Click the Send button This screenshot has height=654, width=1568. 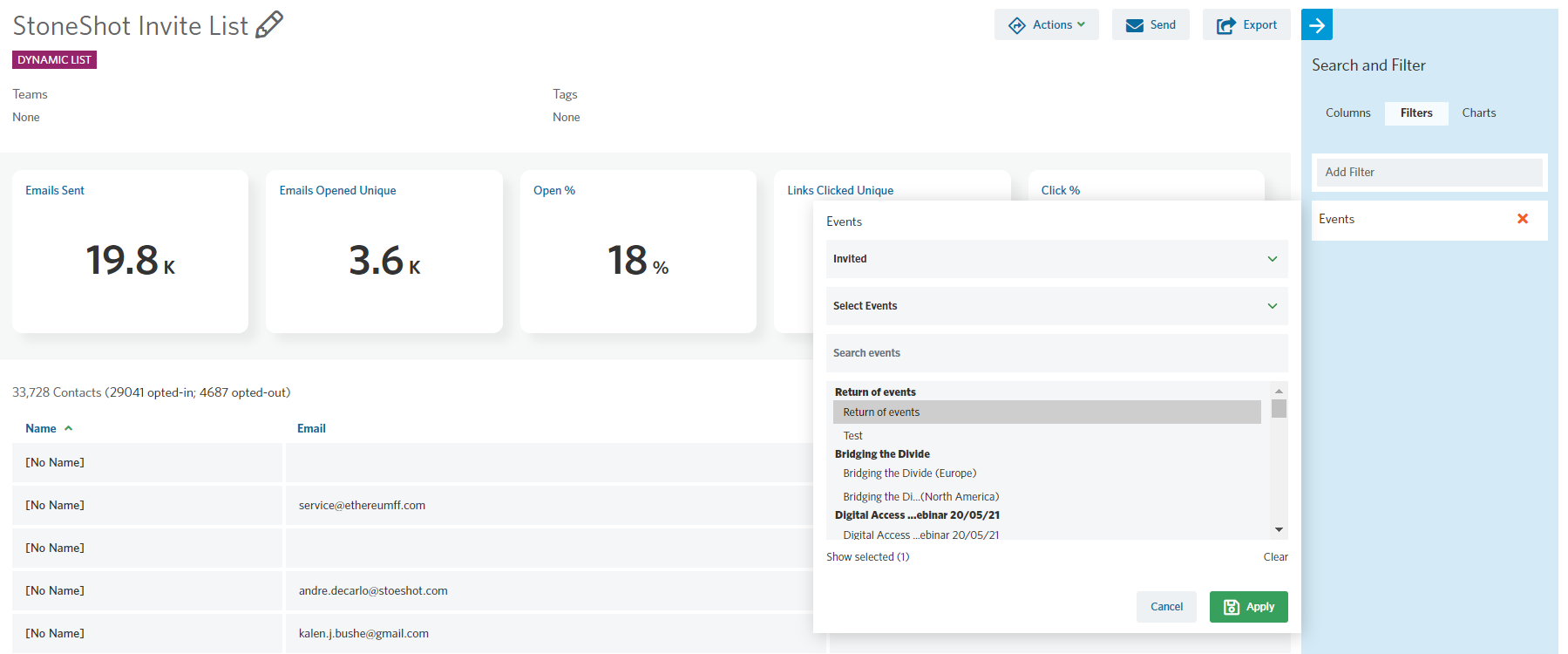click(1151, 25)
